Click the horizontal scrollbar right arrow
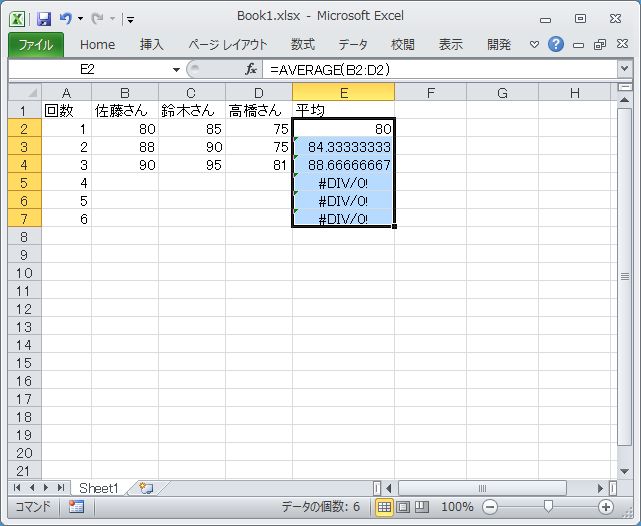 [600, 488]
